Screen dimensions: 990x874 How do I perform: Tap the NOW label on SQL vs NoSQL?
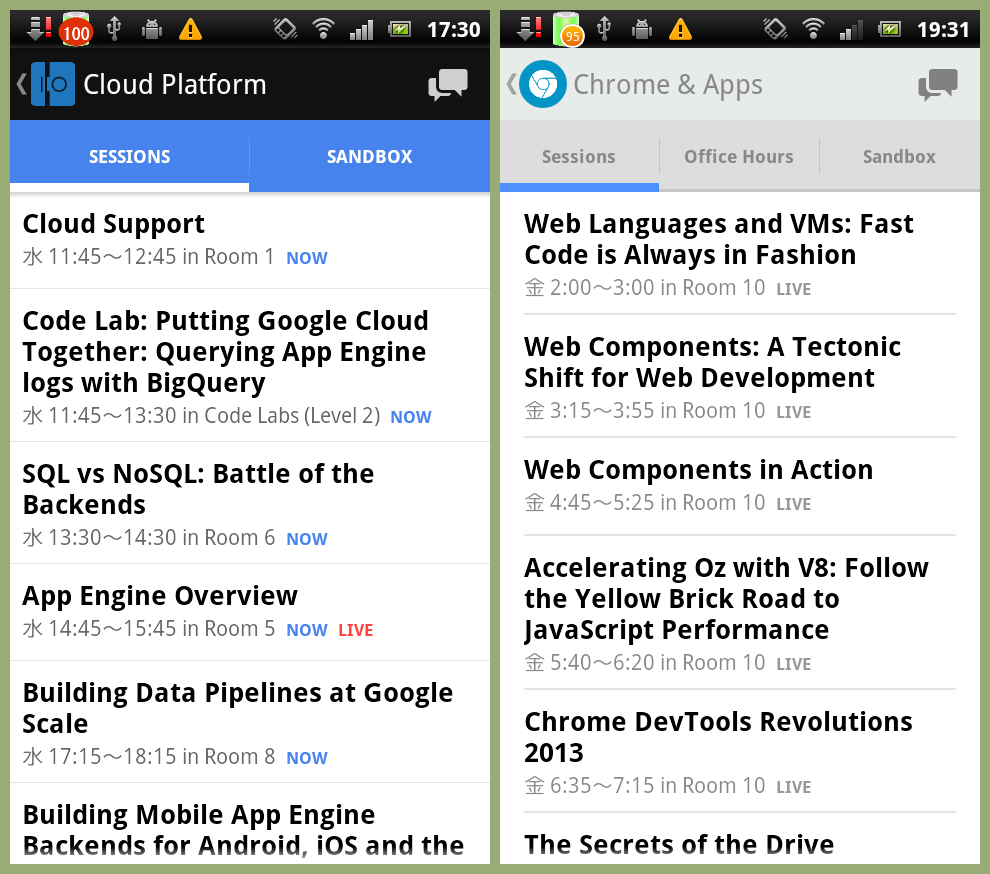coord(307,539)
